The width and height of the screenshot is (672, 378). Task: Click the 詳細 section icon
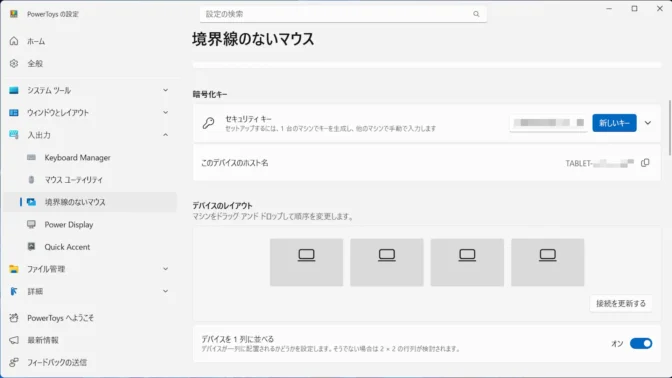14,291
